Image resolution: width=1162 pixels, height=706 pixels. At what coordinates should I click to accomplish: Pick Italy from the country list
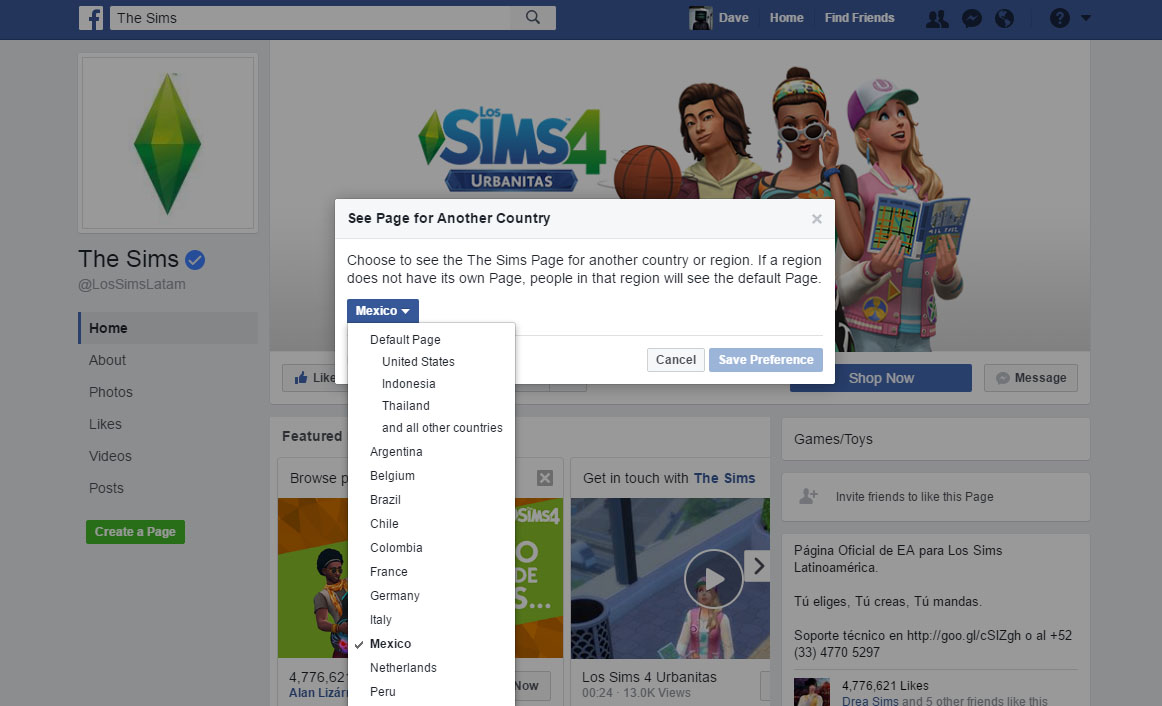[x=380, y=620]
